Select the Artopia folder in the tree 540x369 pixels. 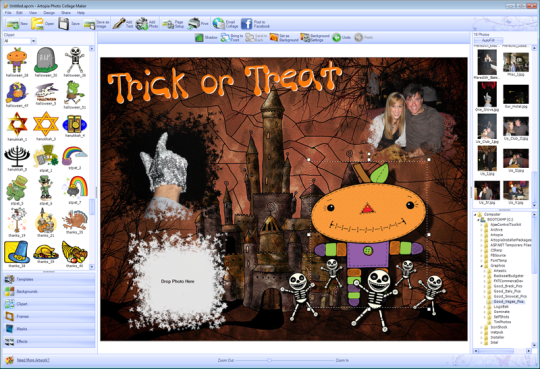497,235
